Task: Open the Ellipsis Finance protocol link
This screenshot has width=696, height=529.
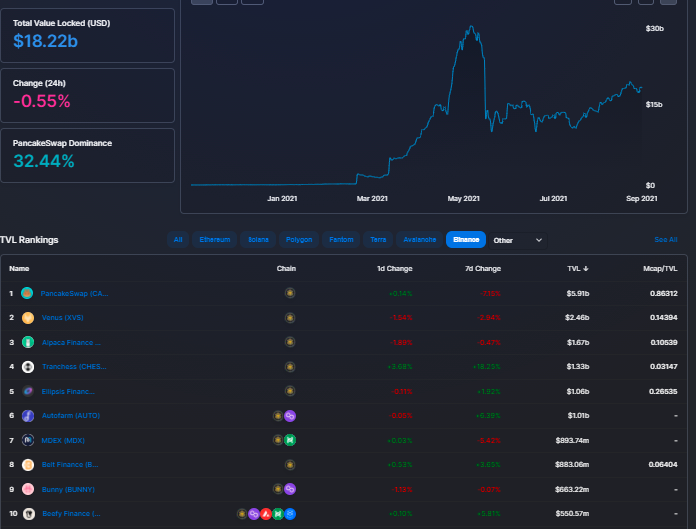Action: 68,391
